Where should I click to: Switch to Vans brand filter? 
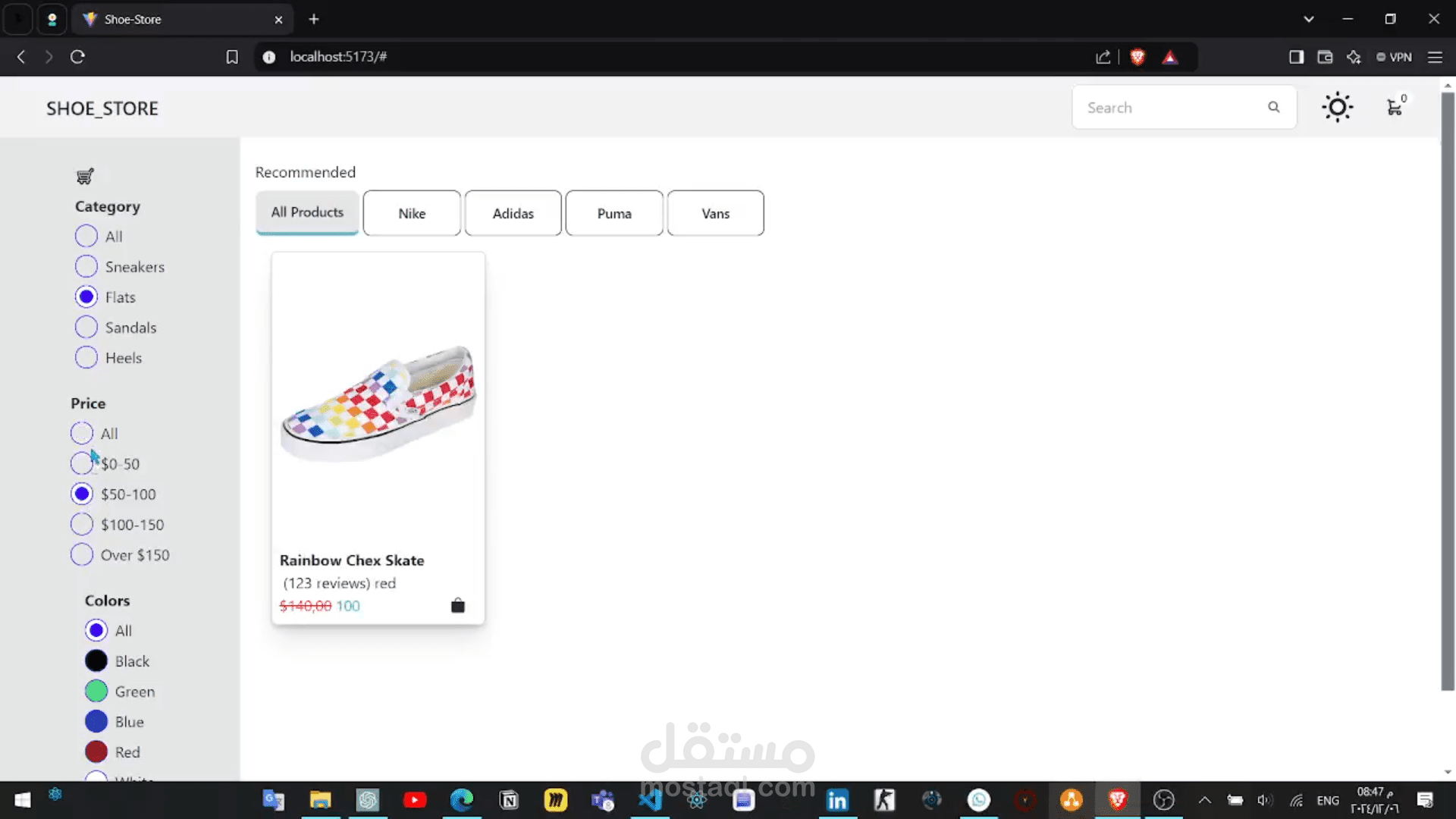tap(715, 213)
